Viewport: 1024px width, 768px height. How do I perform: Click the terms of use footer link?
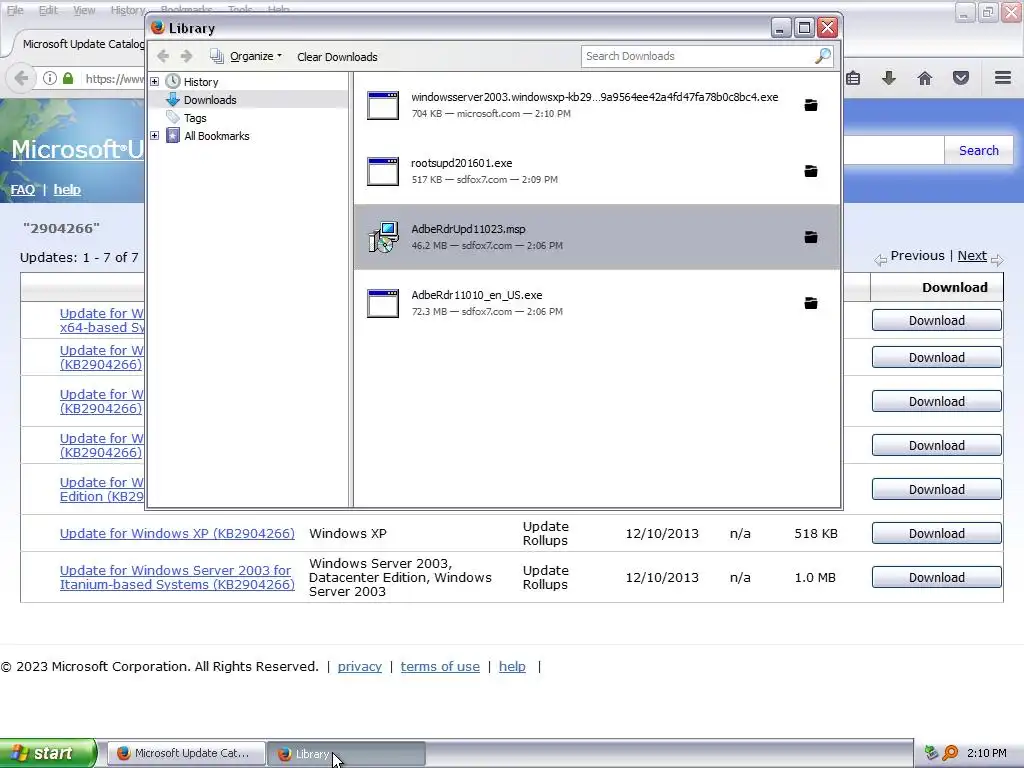(440, 666)
